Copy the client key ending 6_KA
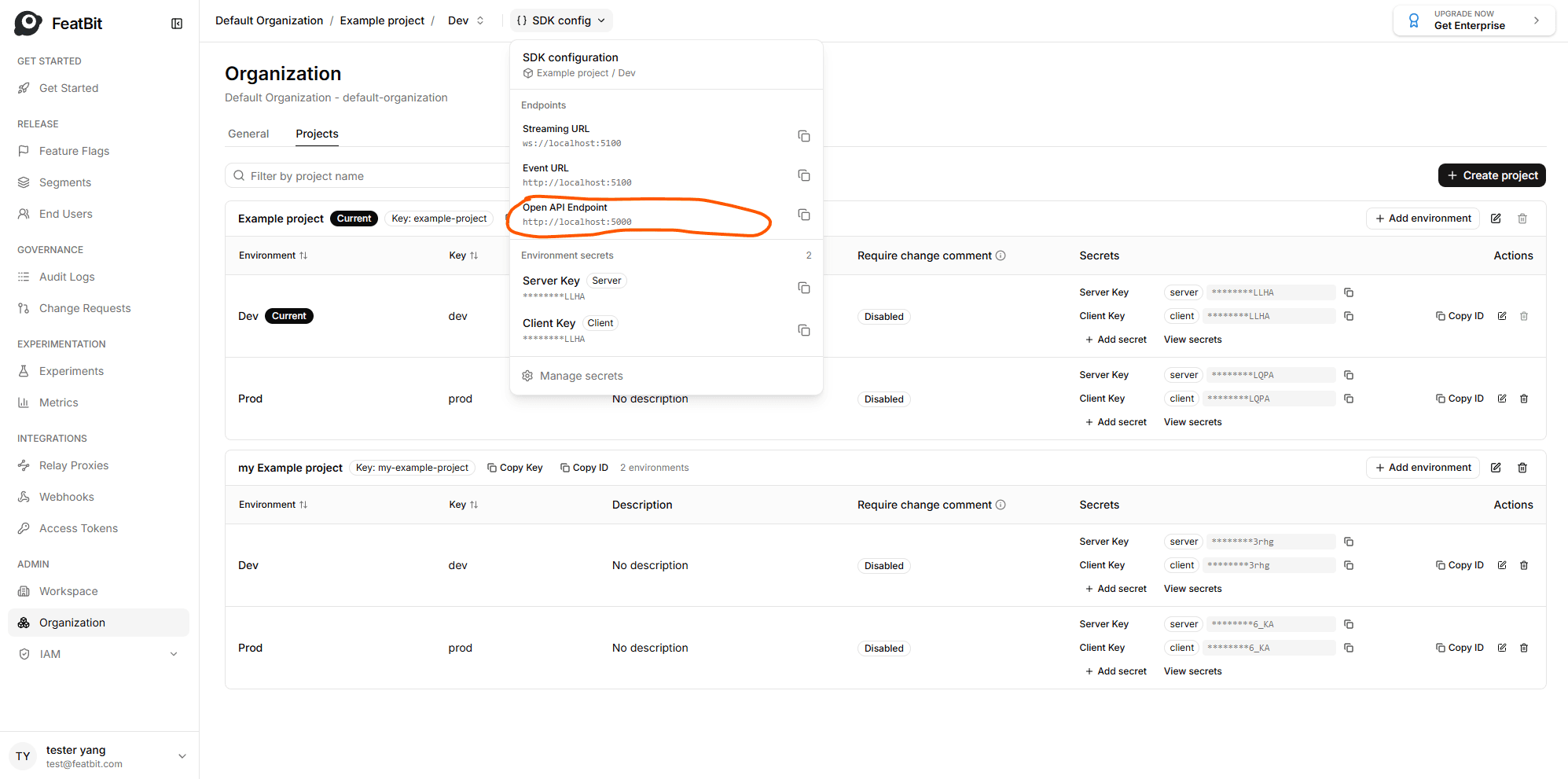This screenshot has height=779, width=1568. point(1349,648)
